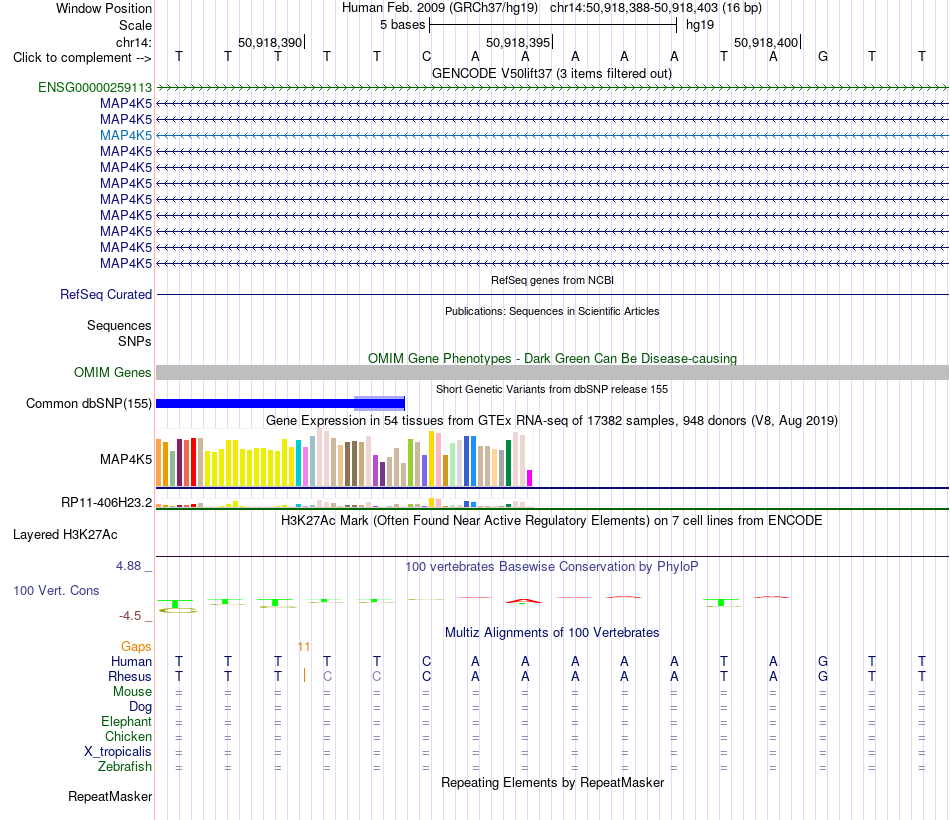Open 'RefSeq genes from NCBI' track title
This screenshot has height=820, width=950.
pyautogui.click(x=552, y=280)
